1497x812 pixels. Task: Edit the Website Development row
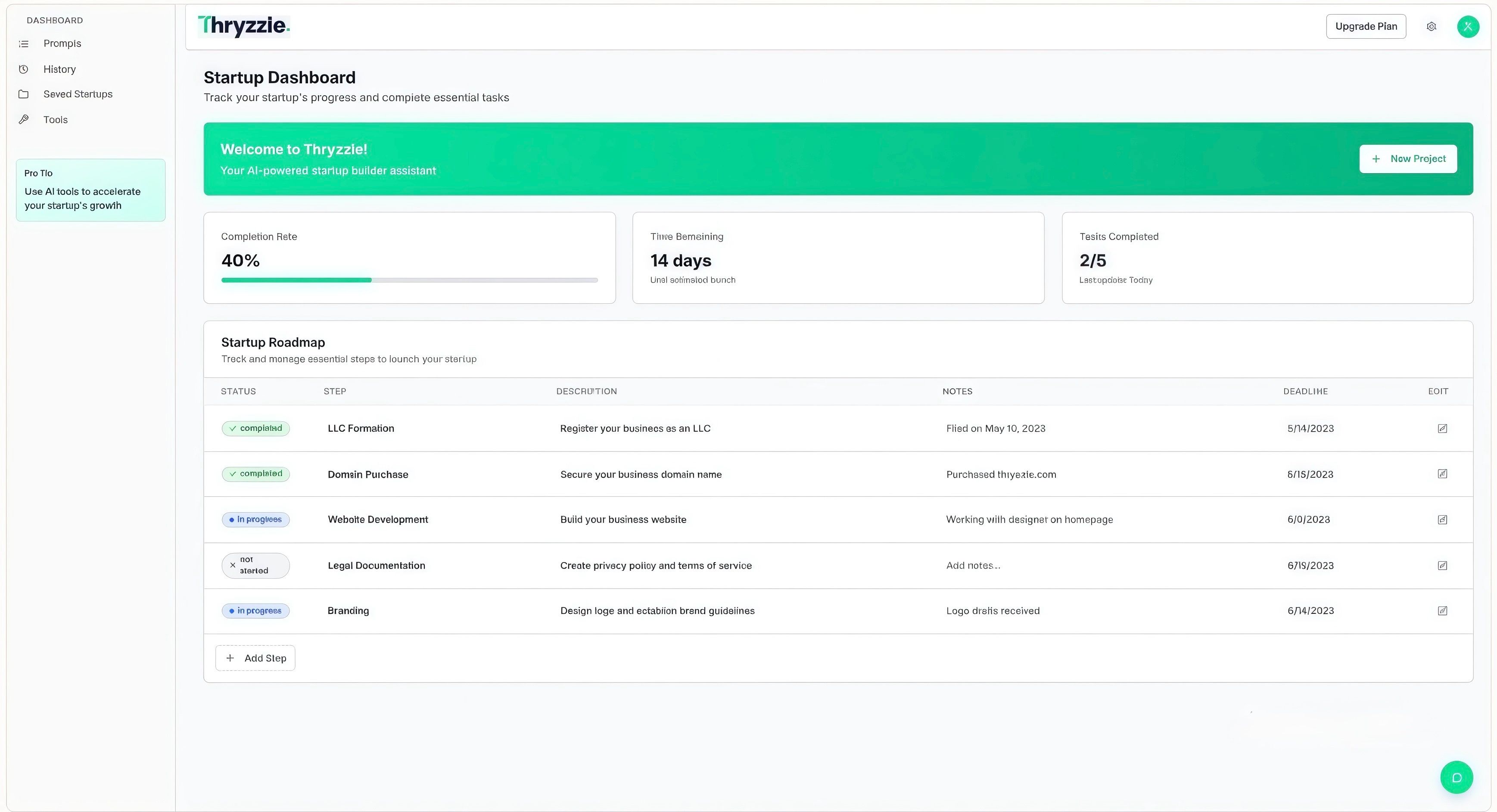[1442, 520]
